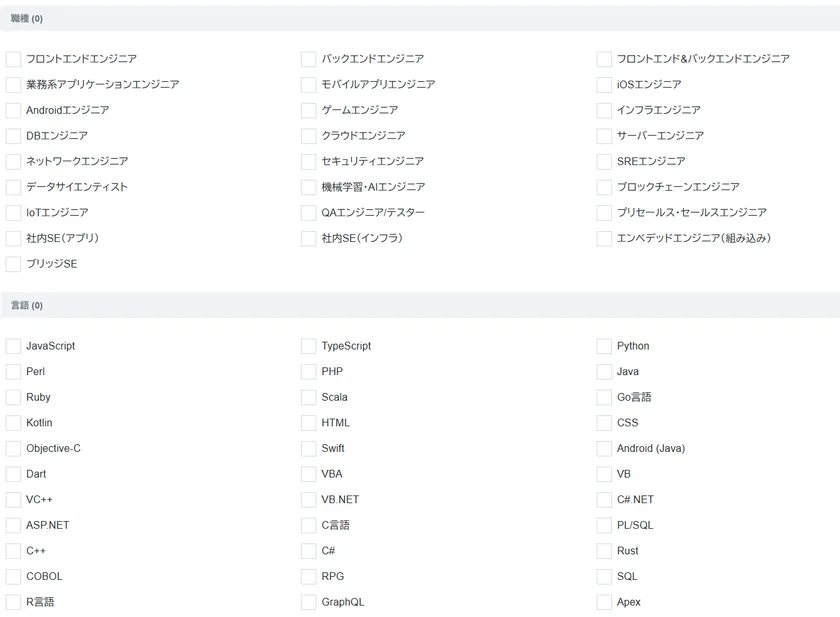The height and width of the screenshot is (617, 840).
Task: Check the セキュリティエンジニア box
Action: [308, 161]
